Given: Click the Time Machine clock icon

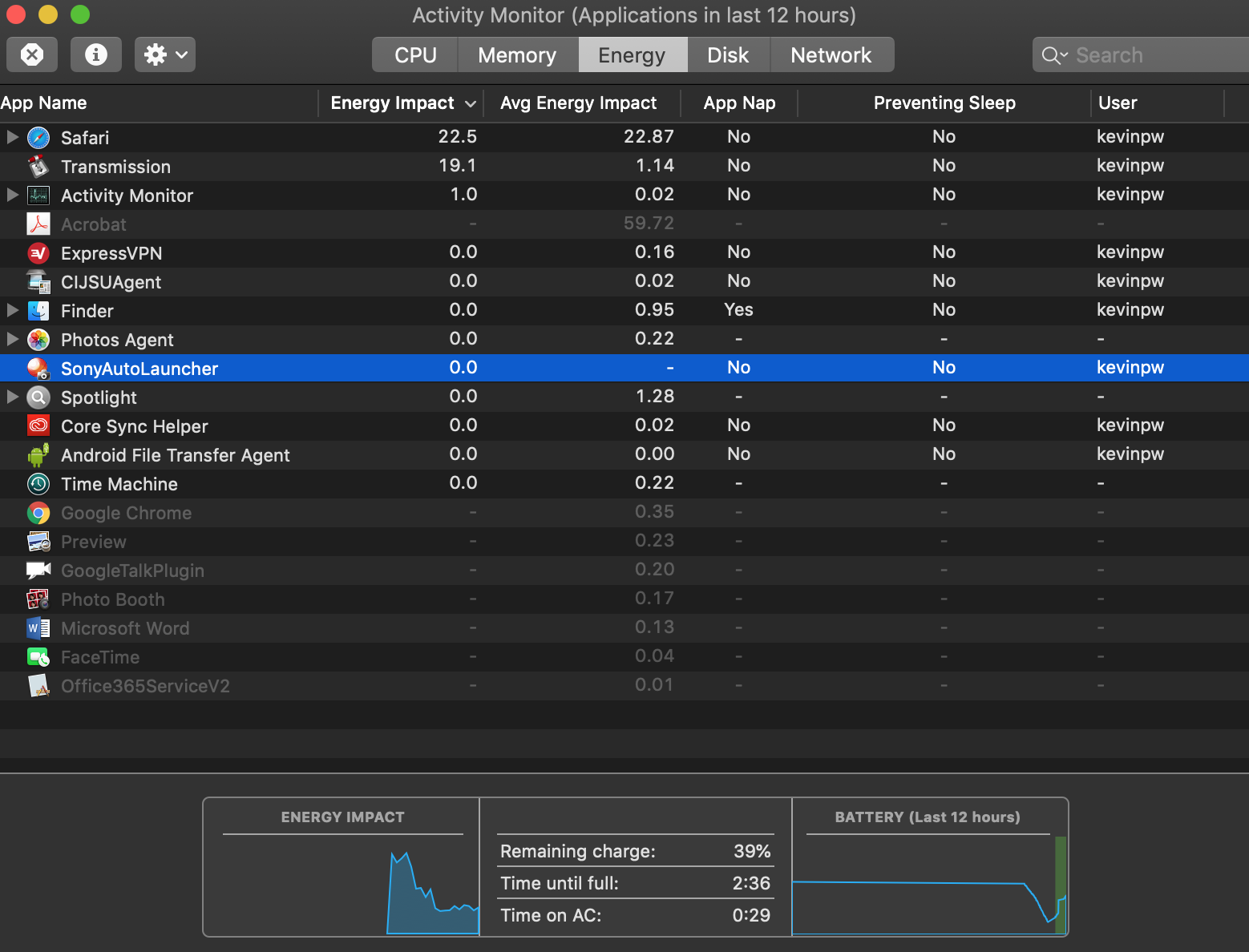Looking at the screenshot, I should (38, 484).
